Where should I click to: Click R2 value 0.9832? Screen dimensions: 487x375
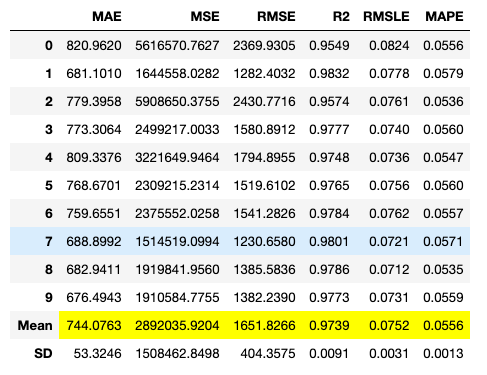[329, 73]
